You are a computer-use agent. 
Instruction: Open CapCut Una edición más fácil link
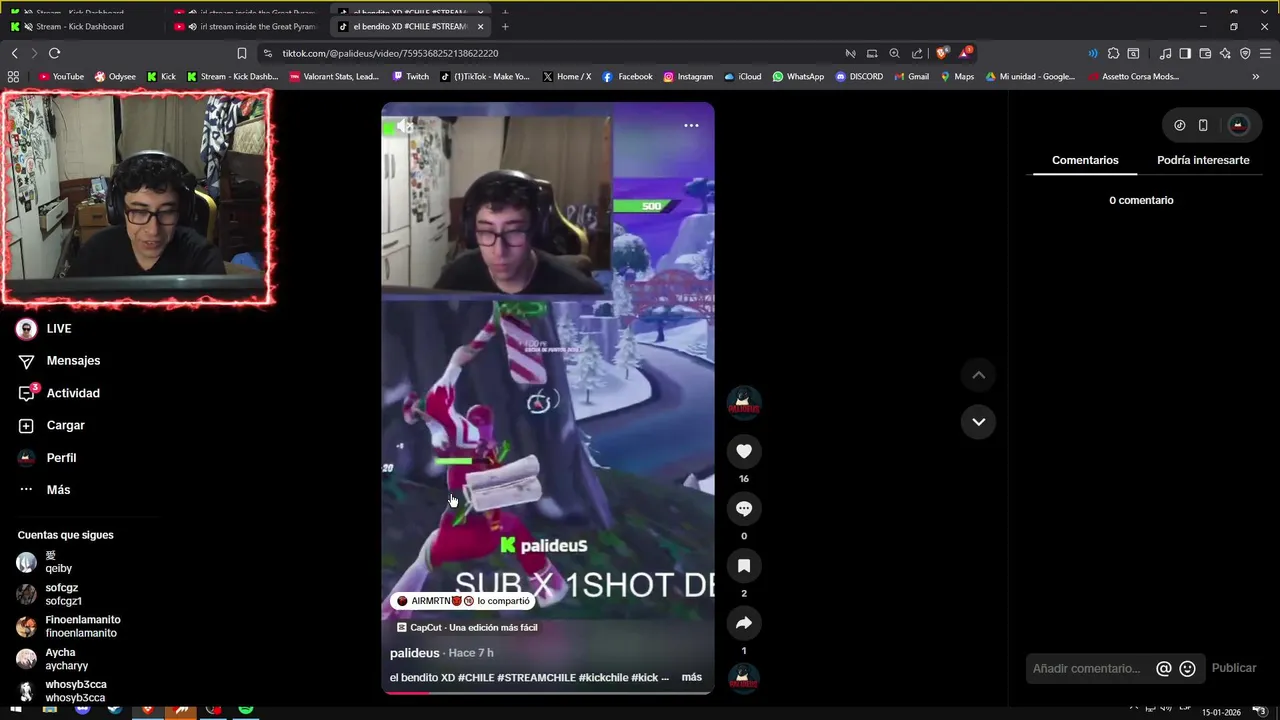(467, 628)
